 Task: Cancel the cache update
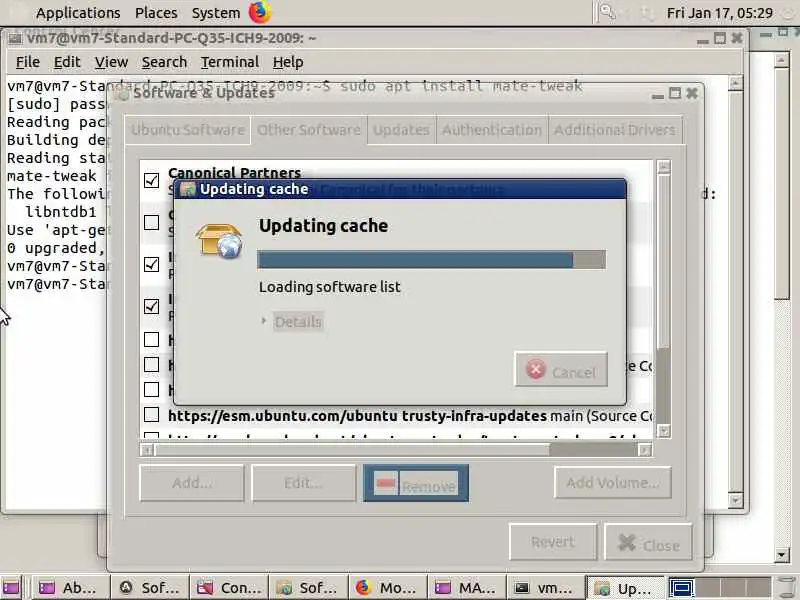coord(561,369)
